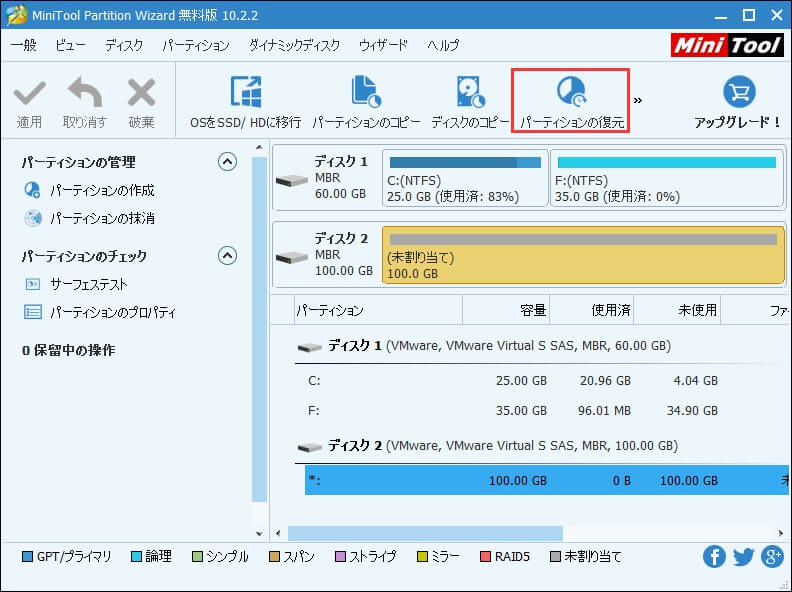Select the C:(NTFS) partition block

coord(465,178)
